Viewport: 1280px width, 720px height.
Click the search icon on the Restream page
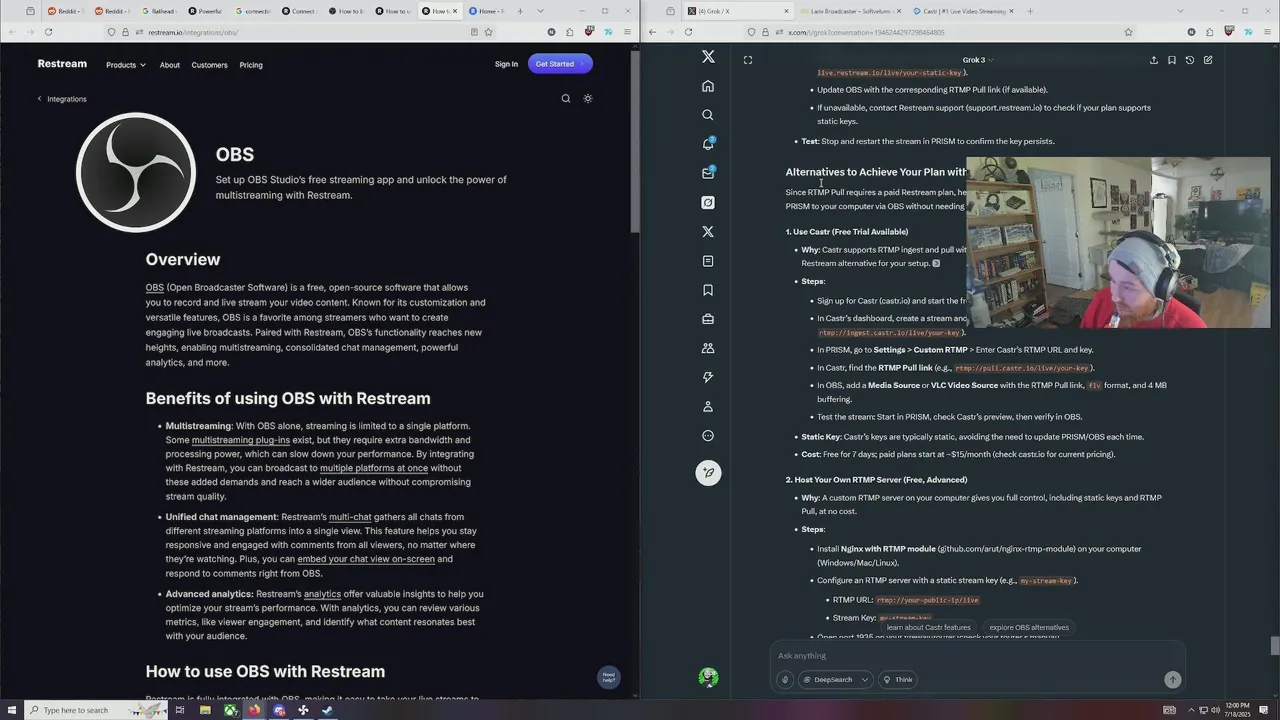566,98
